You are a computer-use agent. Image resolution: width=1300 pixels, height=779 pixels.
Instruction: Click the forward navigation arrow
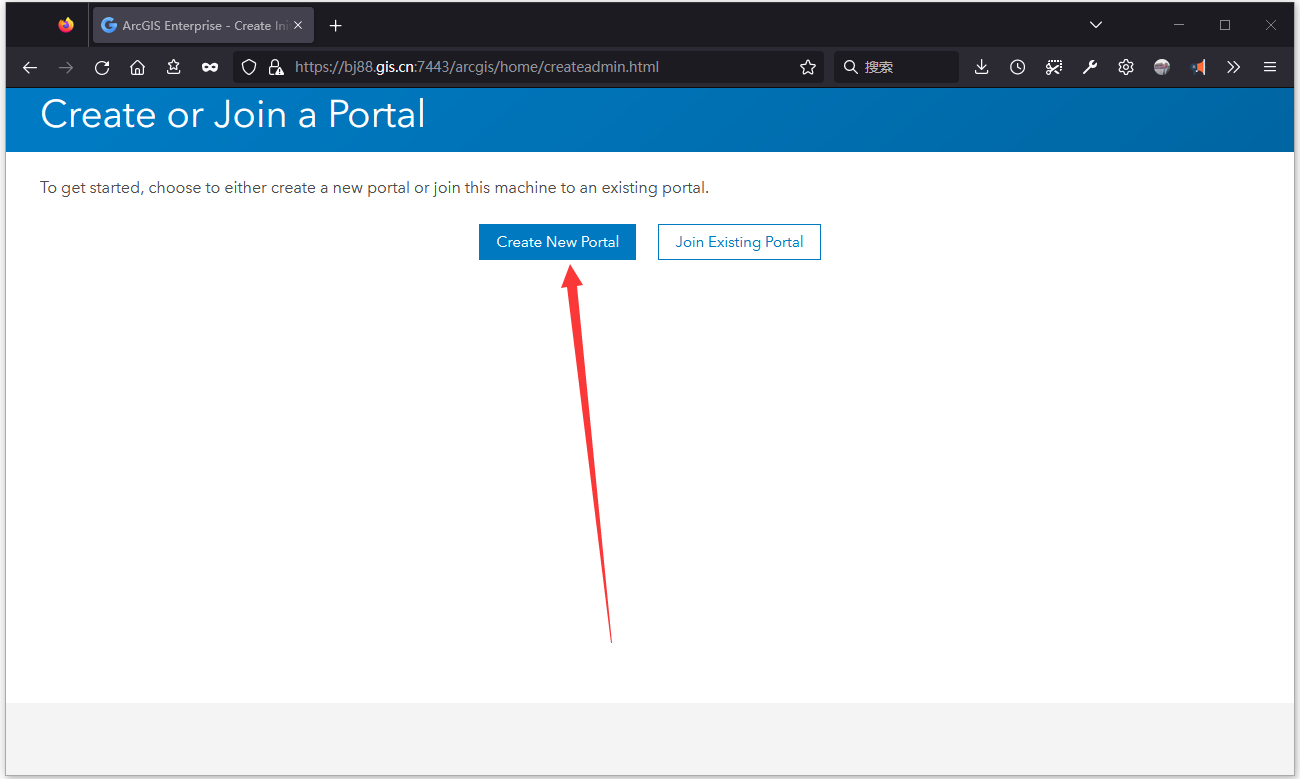(66, 67)
